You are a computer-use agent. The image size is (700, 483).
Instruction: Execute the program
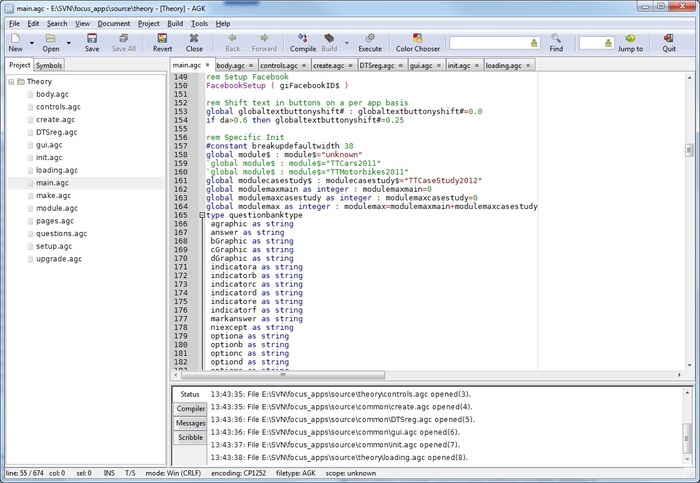(370, 42)
